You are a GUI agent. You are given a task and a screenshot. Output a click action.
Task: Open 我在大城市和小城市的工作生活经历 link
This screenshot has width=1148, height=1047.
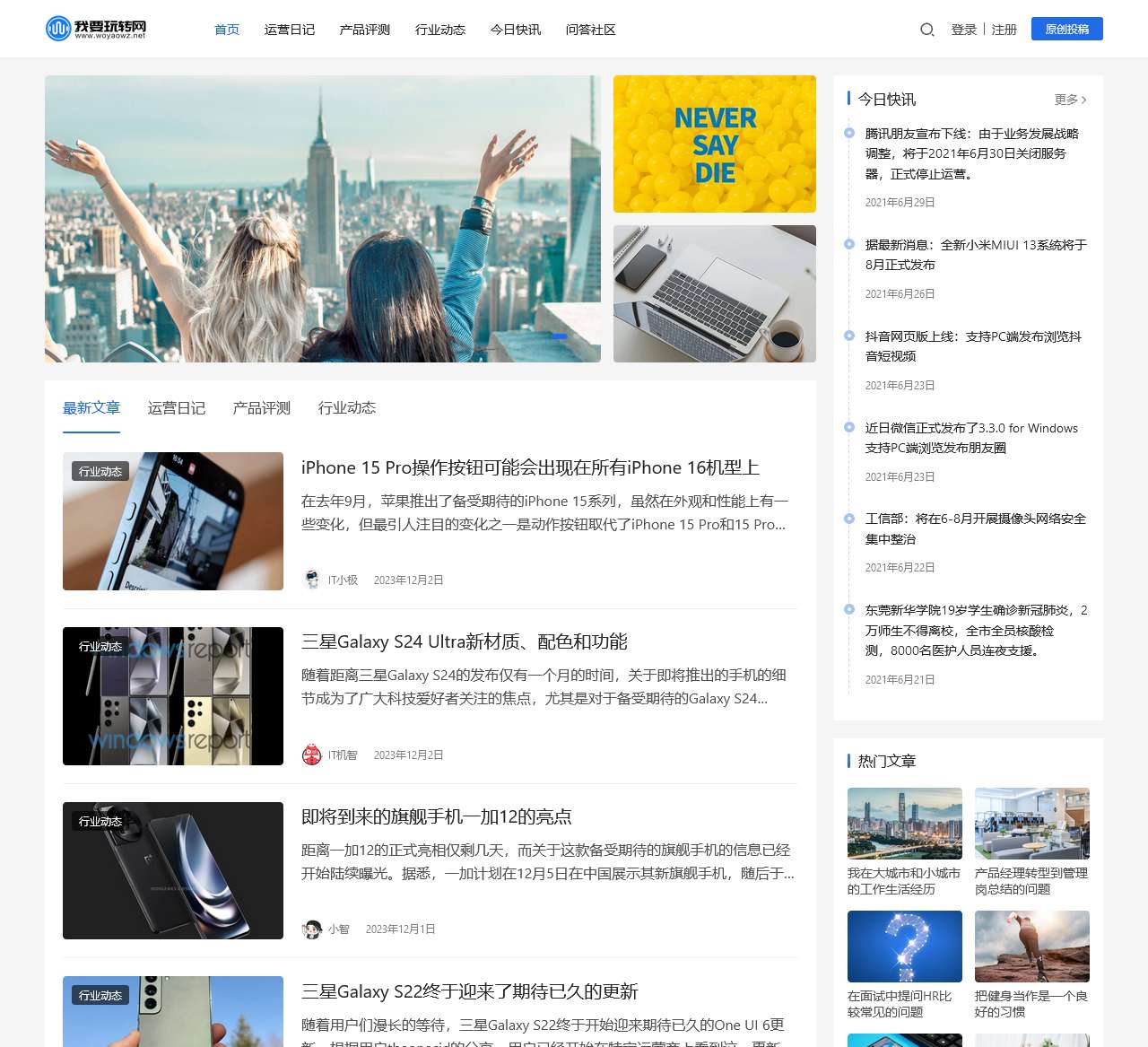904,881
